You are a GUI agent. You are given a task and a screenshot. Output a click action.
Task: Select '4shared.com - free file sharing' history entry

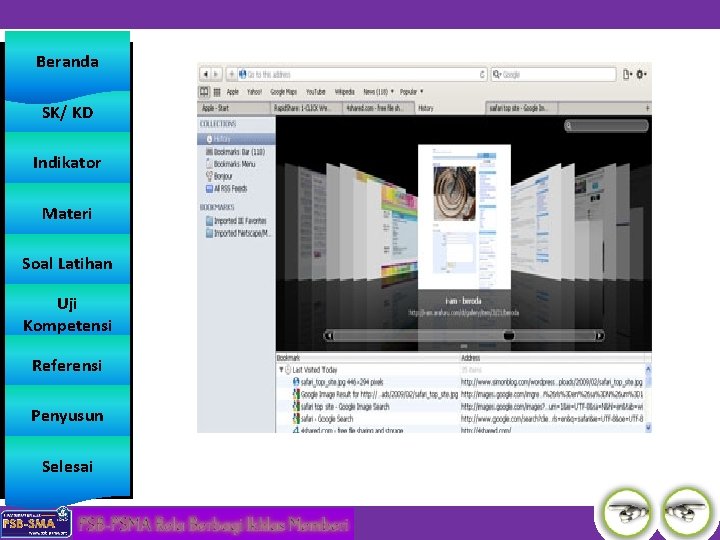pyautogui.click(x=463, y=430)
